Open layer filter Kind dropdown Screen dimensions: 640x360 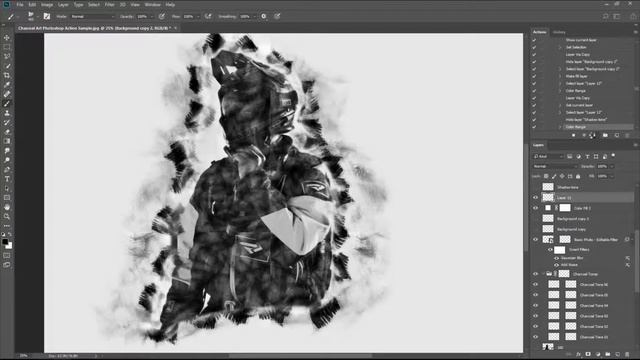click(548, 156)
